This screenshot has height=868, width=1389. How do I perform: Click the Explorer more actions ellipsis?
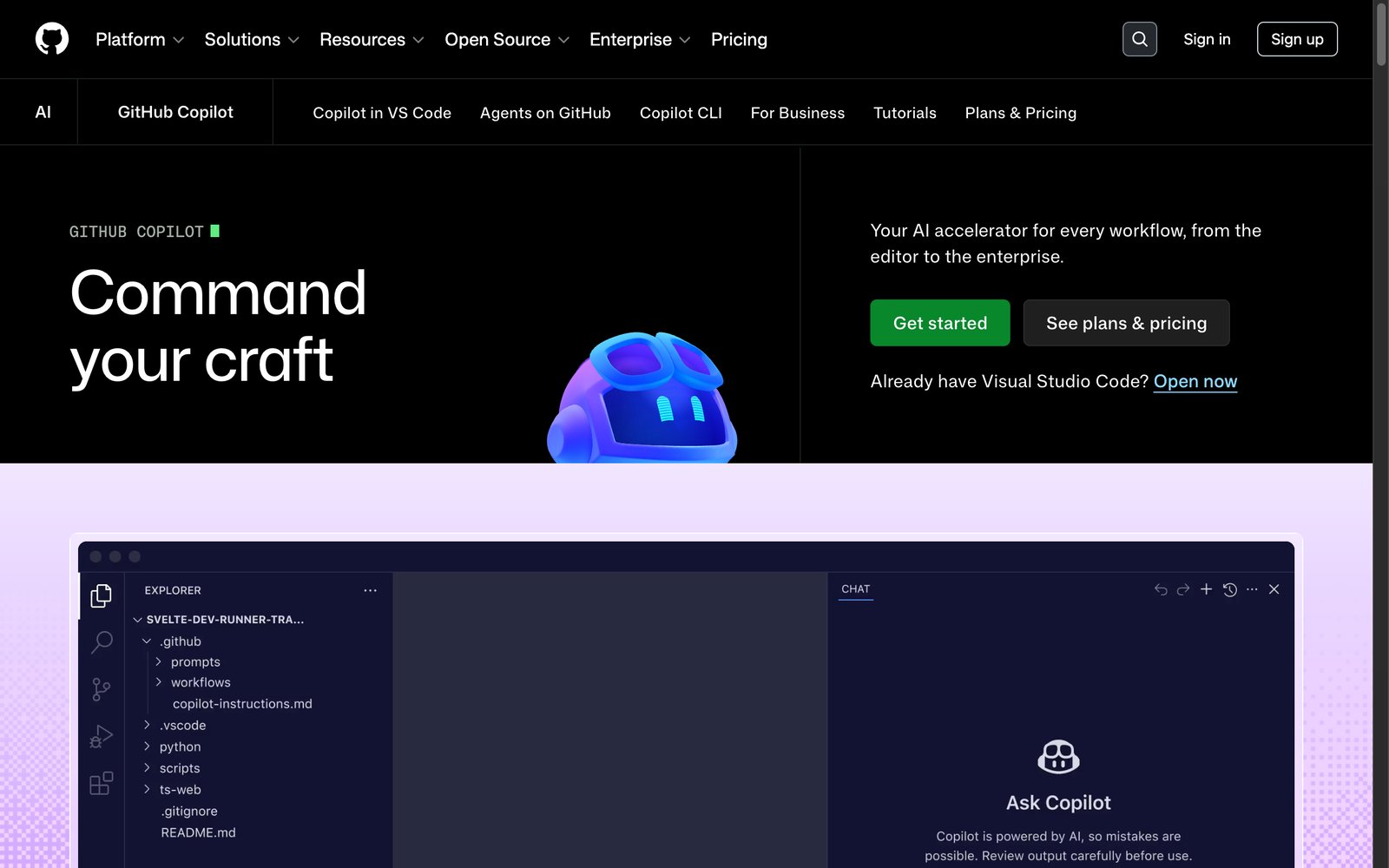tap(371, 590)
